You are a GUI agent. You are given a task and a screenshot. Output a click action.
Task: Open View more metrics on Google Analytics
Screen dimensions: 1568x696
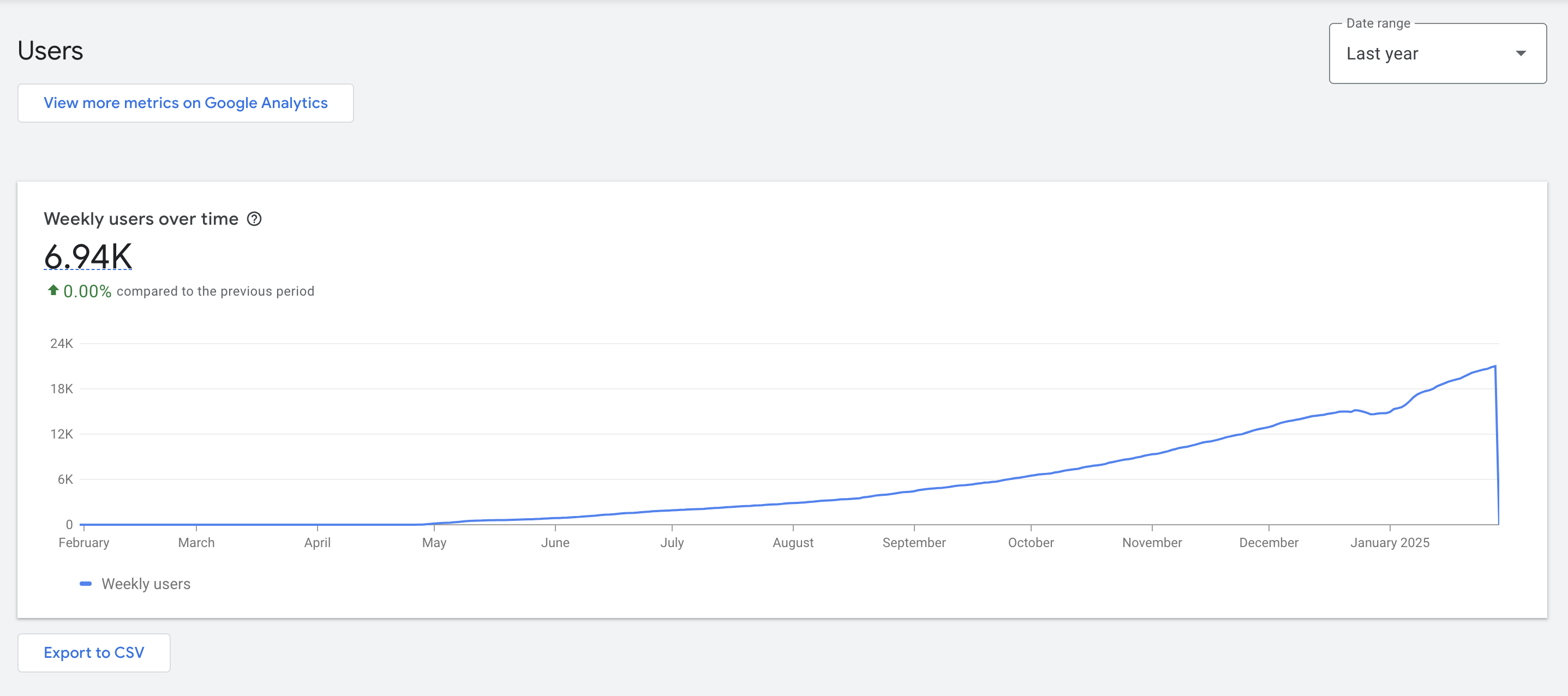185,103
